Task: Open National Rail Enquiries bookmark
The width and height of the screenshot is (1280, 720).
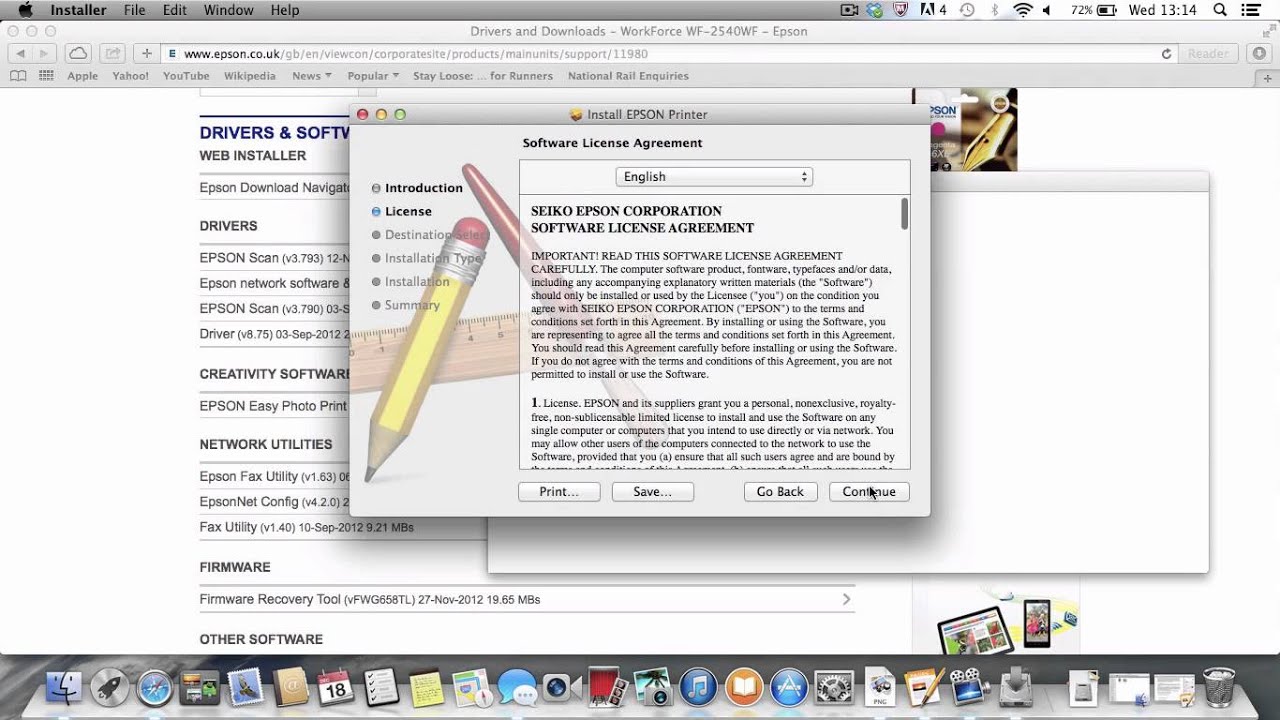Action: click(x=628, y=76)
